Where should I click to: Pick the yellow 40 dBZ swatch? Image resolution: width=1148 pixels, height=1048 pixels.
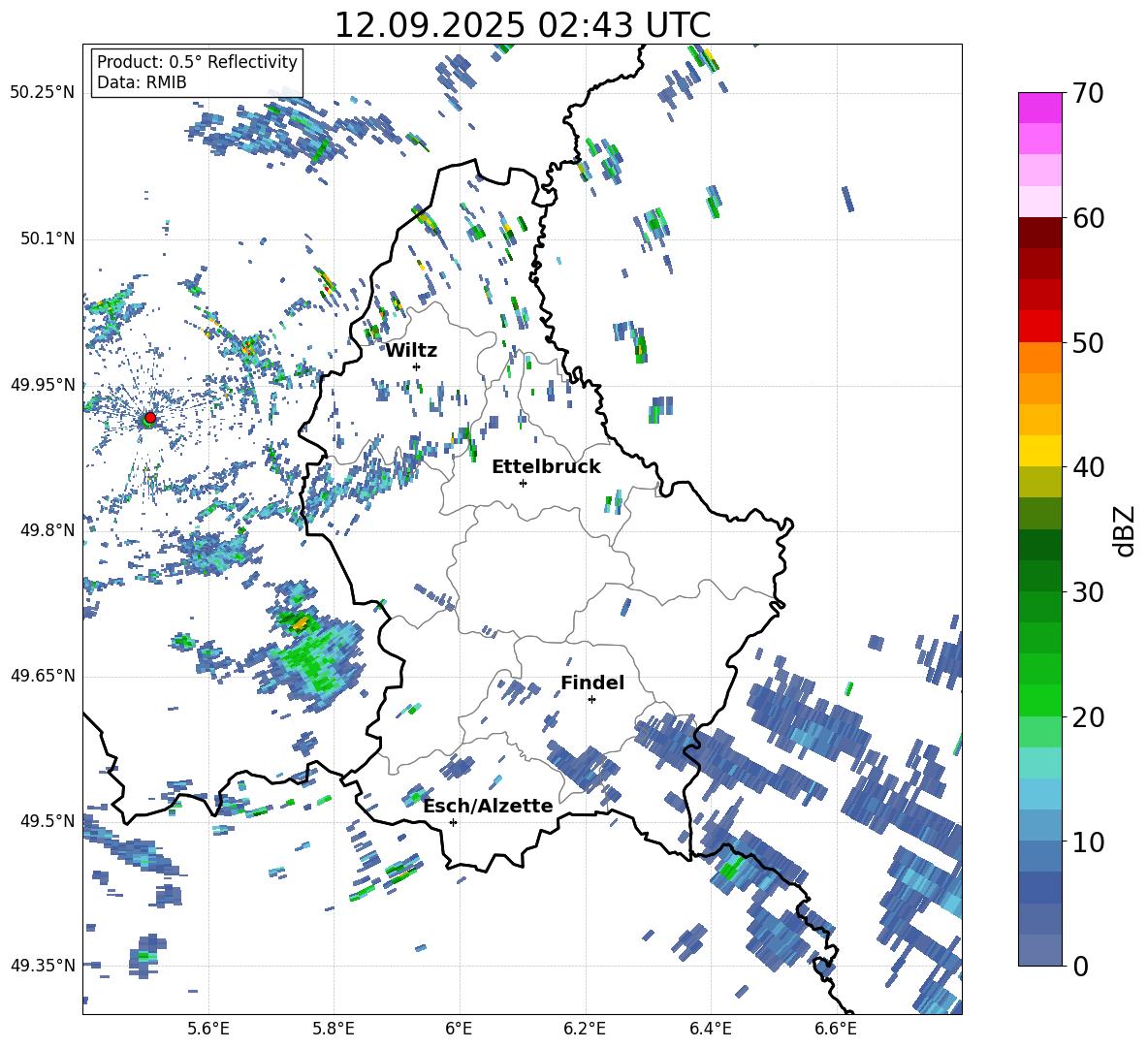point(1039,451)
